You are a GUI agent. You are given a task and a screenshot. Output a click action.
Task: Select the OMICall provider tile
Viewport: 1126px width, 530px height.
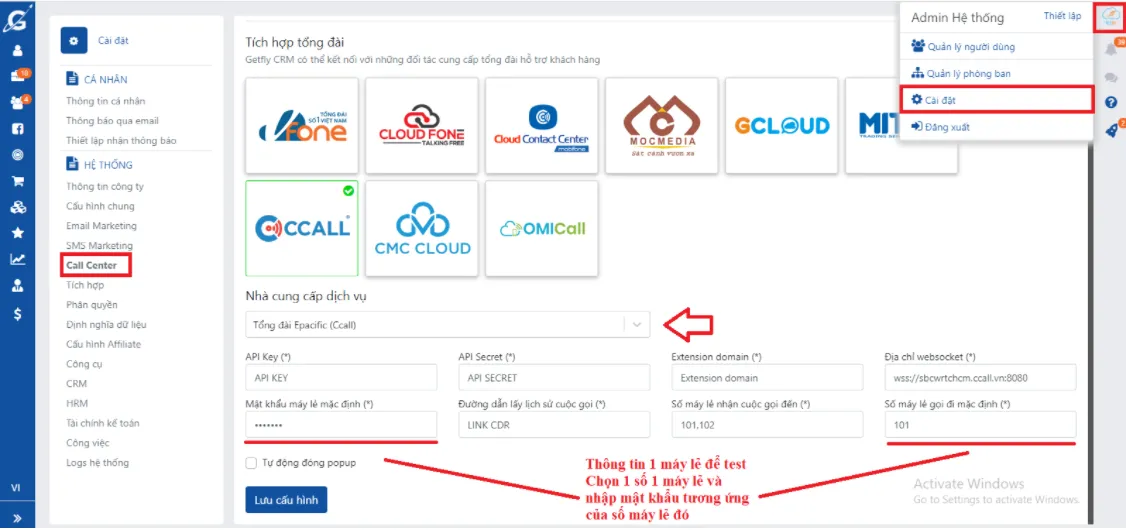tap(542, 228)
